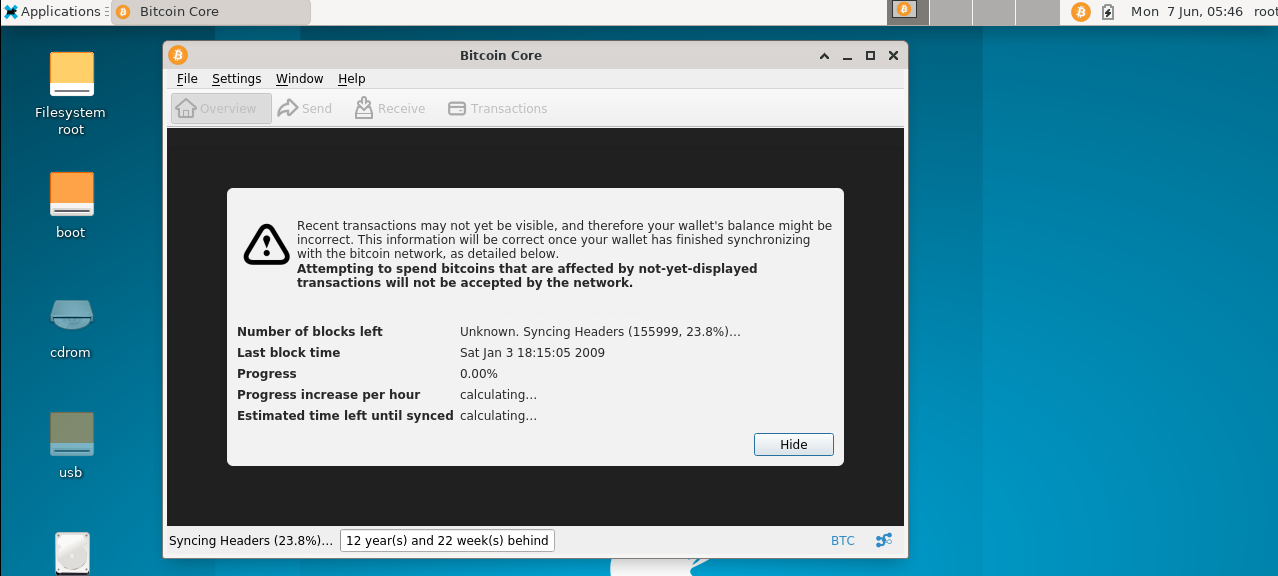Viewport: 1278px width, 576px height.
Task: Click the Bitcoin system tray icon
Action: (x=1080, y=12)
